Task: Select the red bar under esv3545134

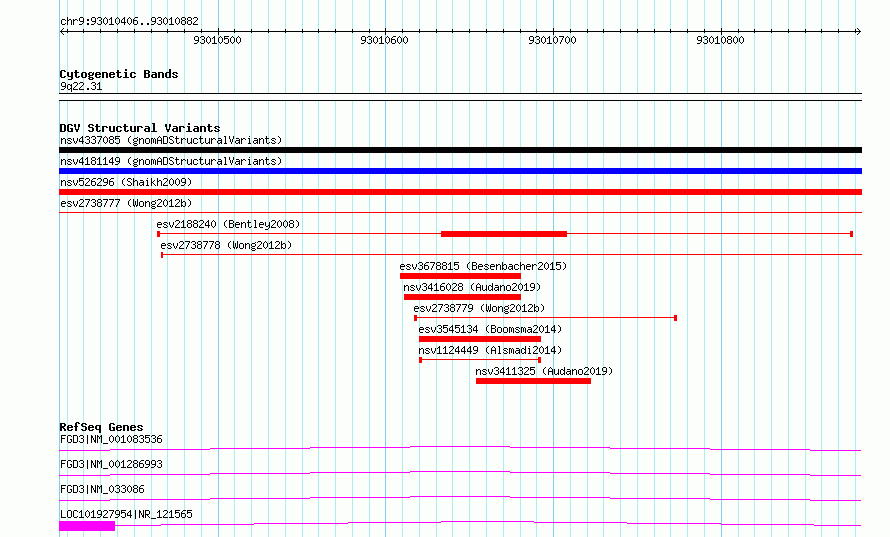Action: pos(480,339)
